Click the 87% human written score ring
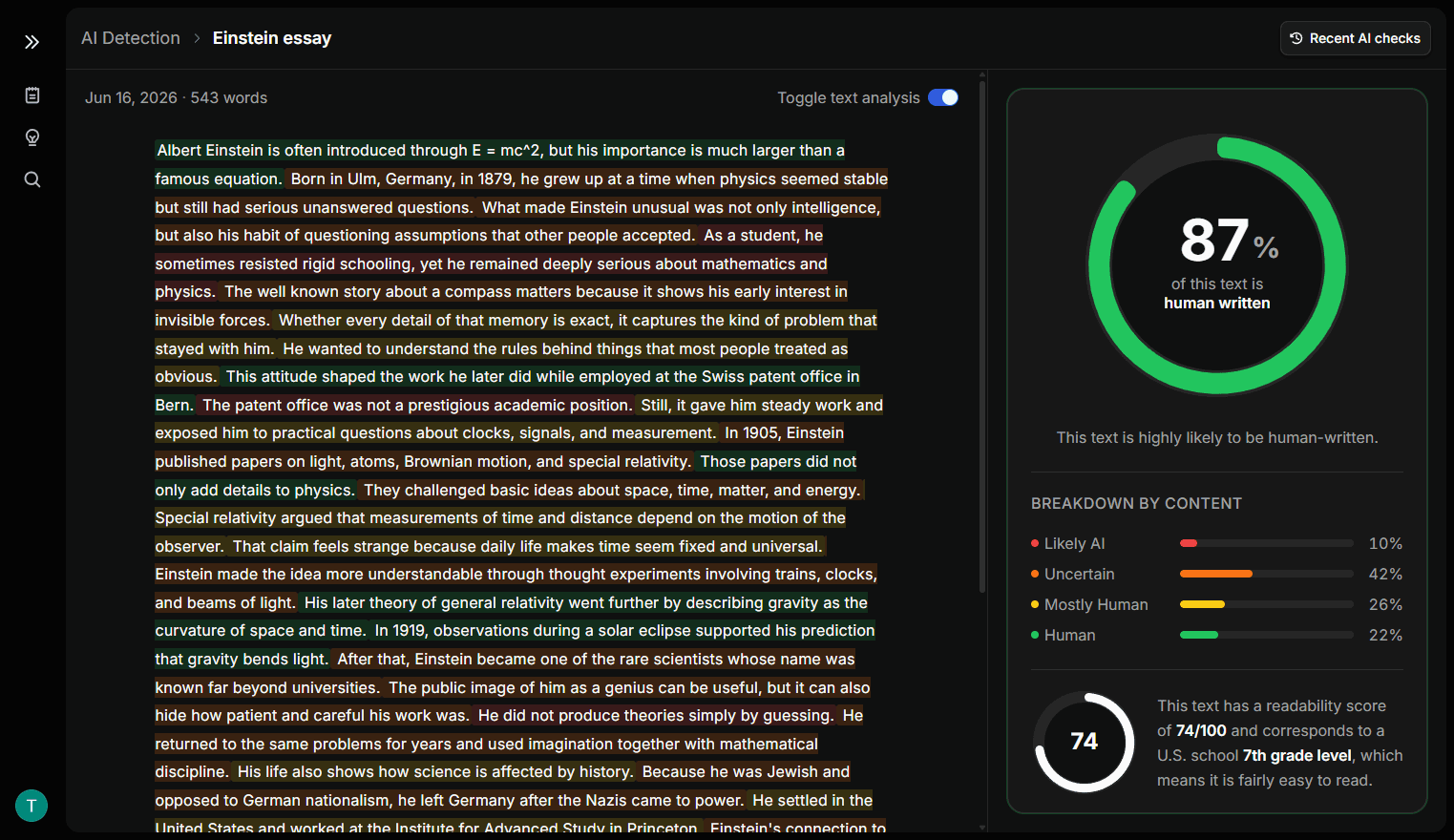This screenshot has height=840, width=1454. (1217, 264)
